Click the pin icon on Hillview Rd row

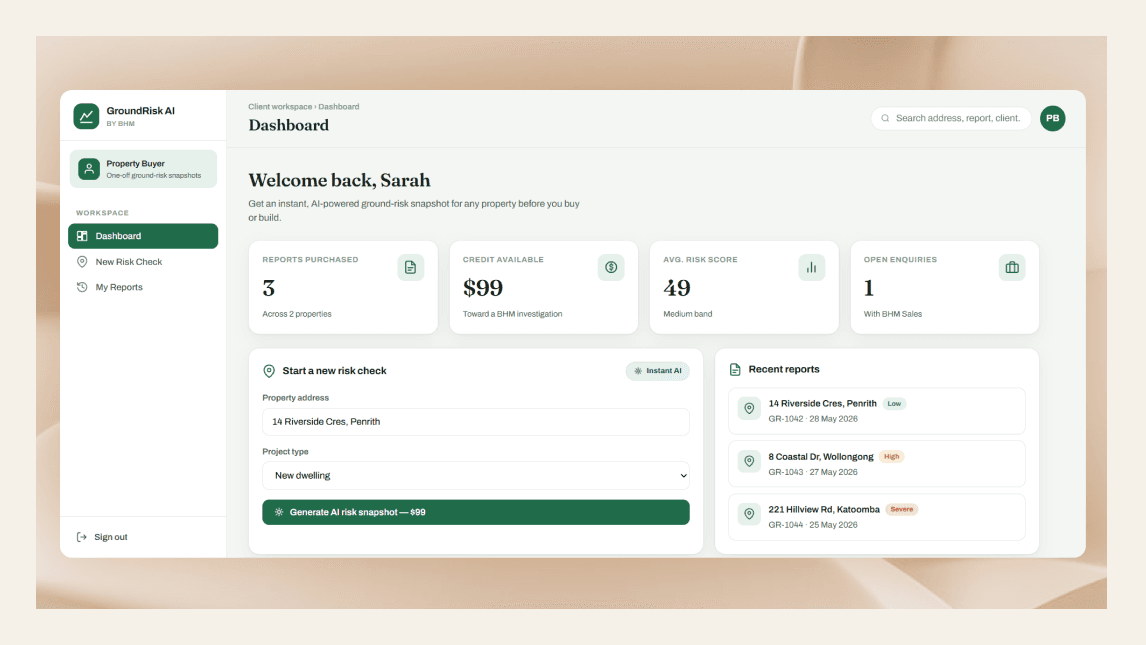pos(749,514)
